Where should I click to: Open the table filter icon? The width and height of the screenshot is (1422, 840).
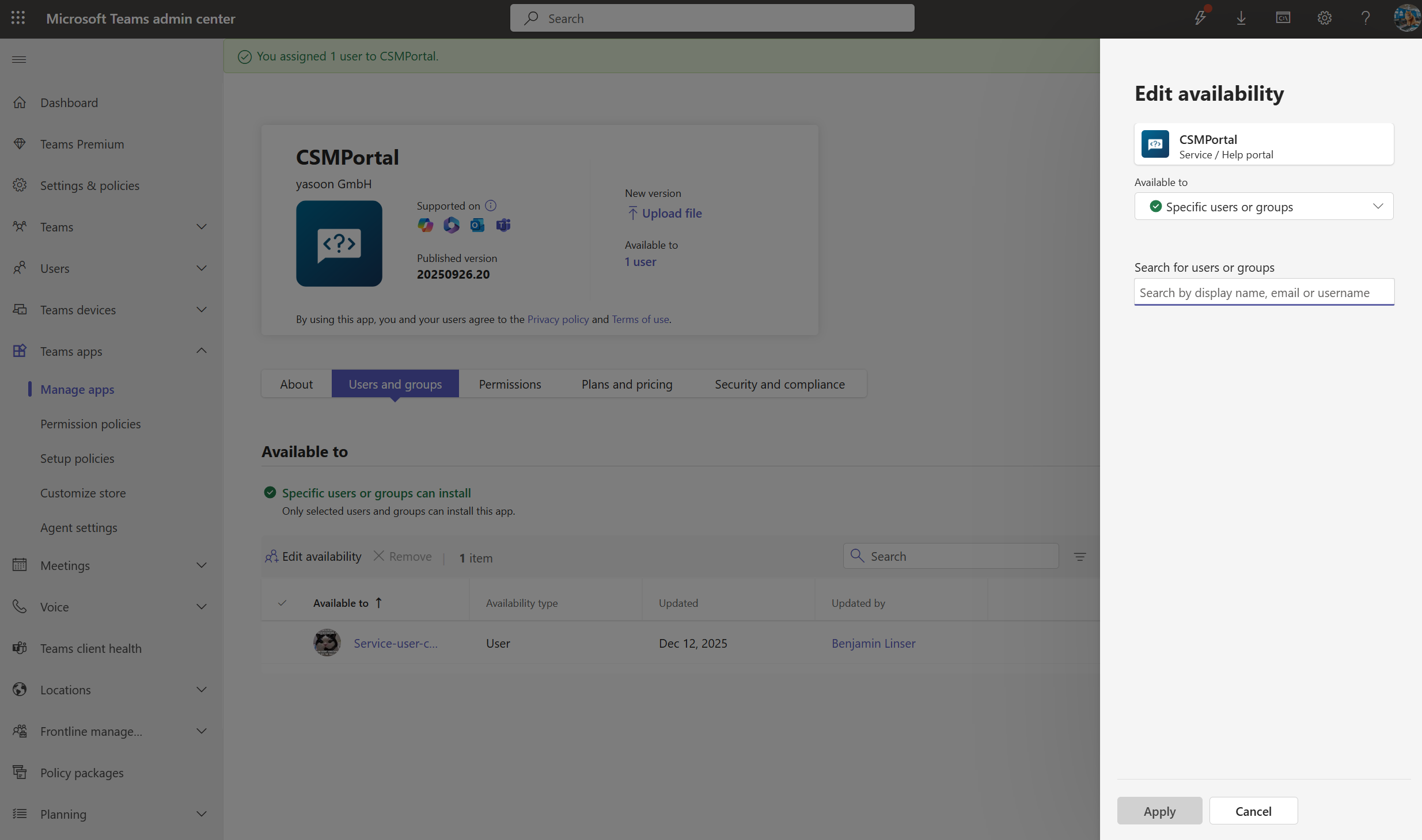tap(1080, 557)
